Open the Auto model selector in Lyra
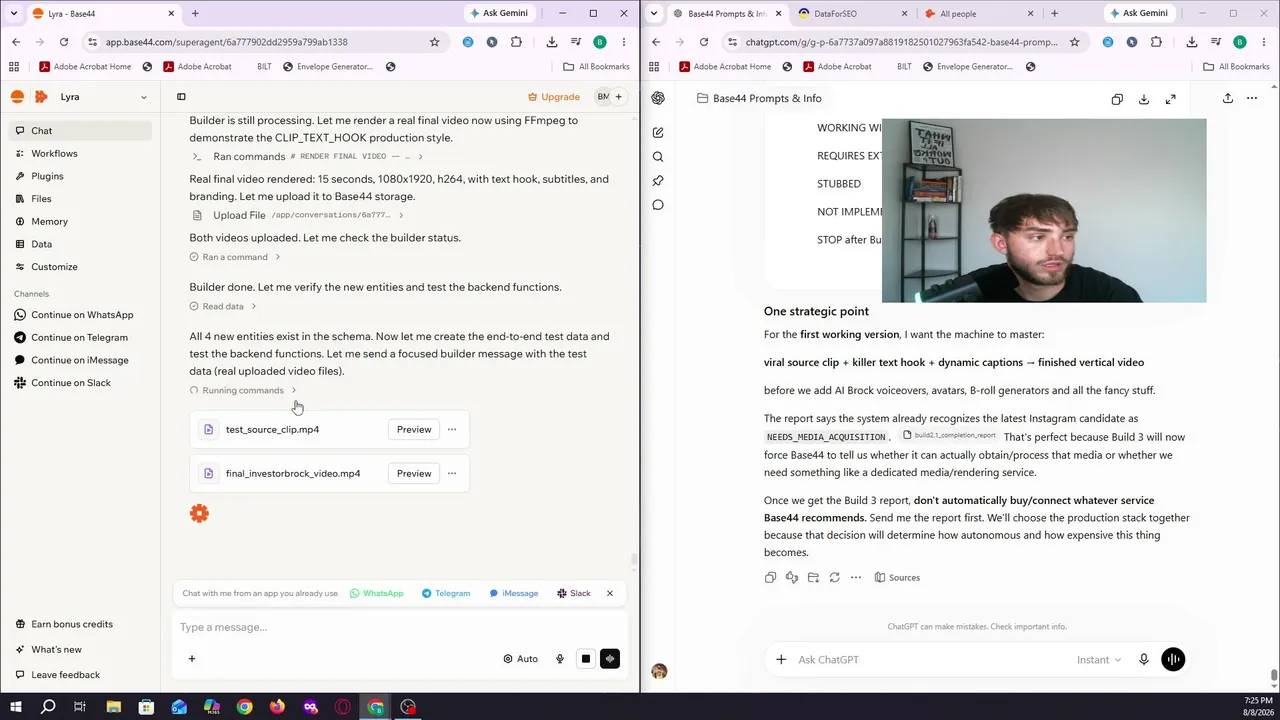 point(520,659)
